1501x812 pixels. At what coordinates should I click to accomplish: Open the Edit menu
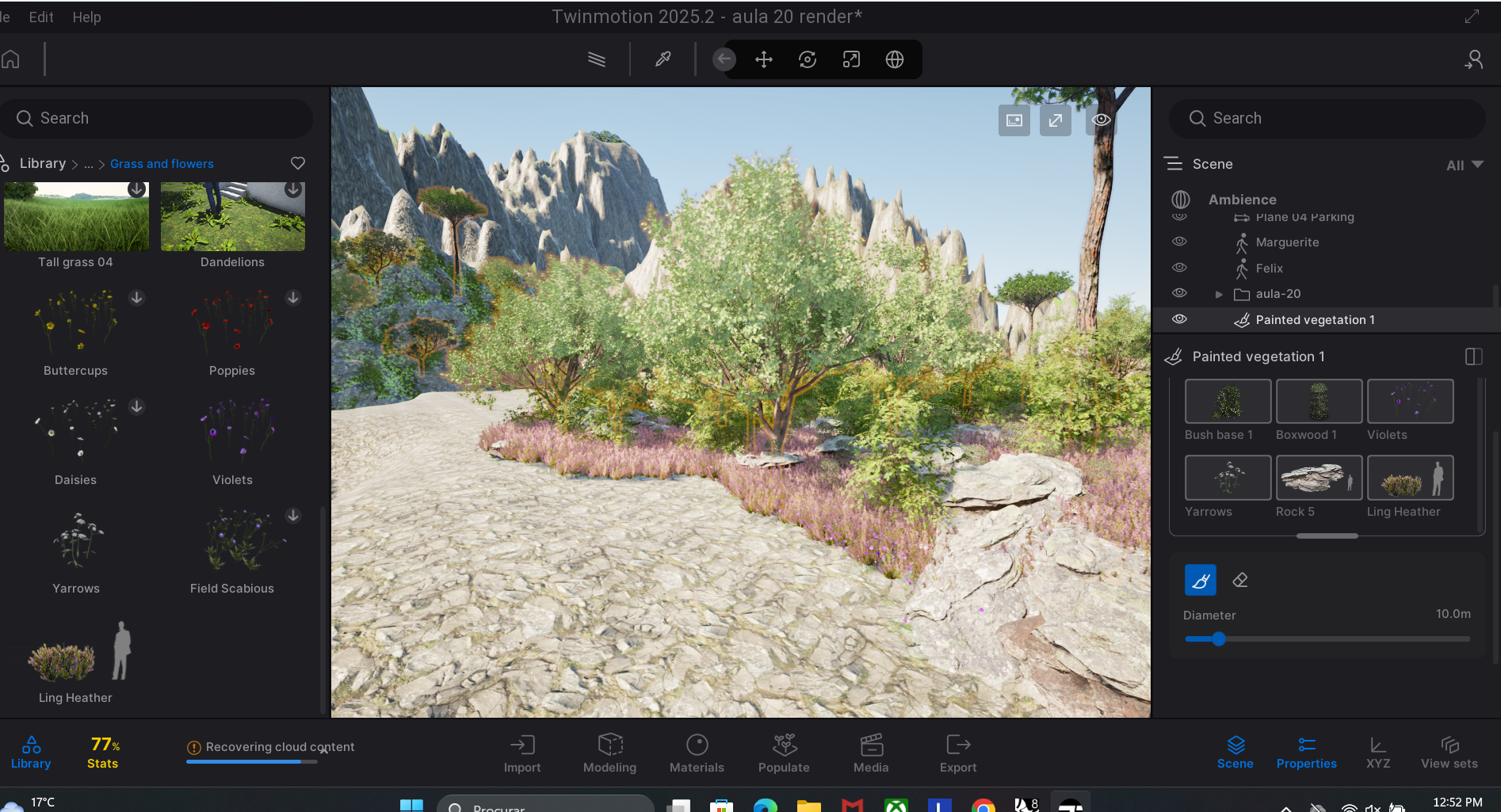41,17
